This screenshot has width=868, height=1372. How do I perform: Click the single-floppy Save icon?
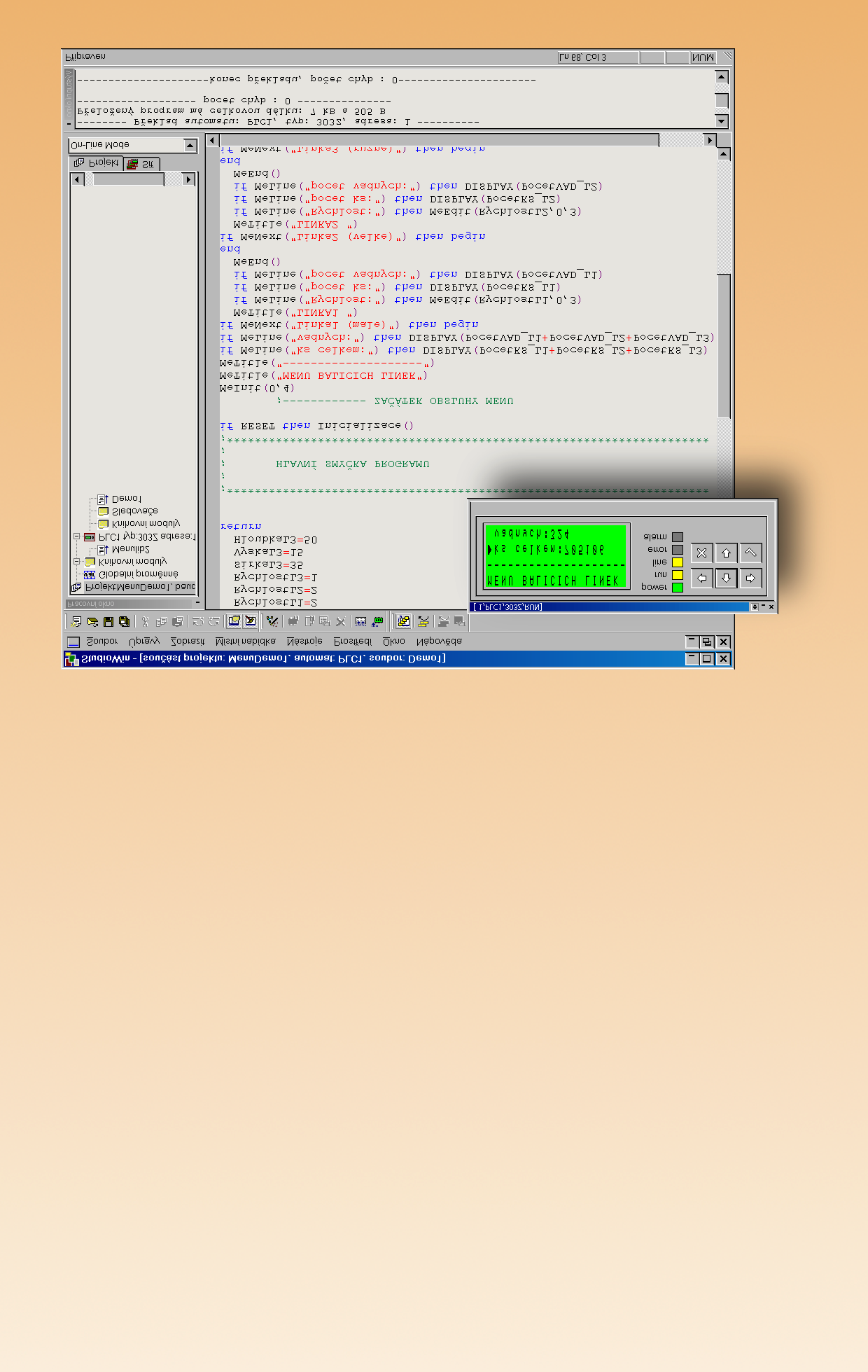(x=108, y=621)
